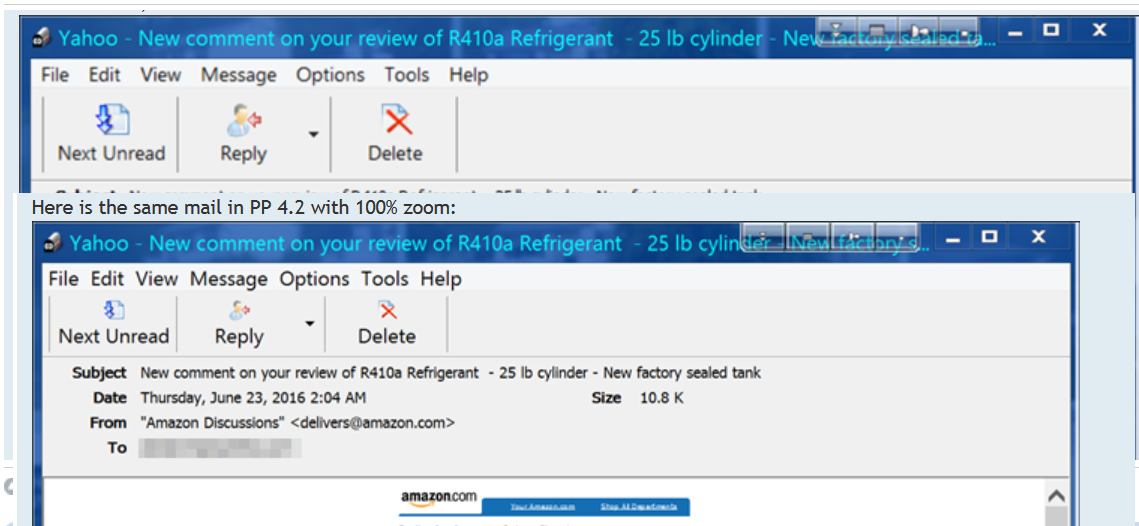
Task: Click the red X Delete icon in the enlarged-zoom window
Action: point(396,120)
